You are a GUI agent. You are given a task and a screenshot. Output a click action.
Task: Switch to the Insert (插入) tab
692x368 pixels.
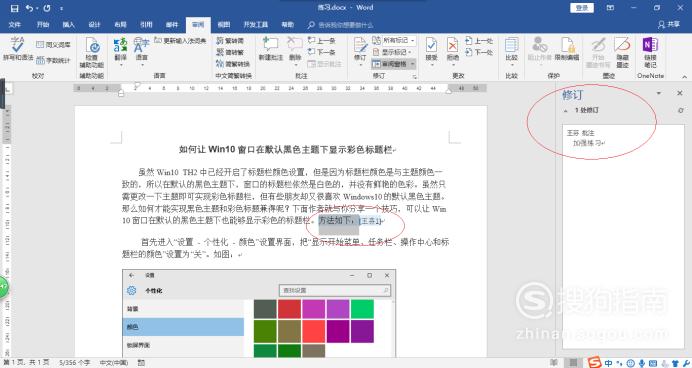[x=68, y=25]
